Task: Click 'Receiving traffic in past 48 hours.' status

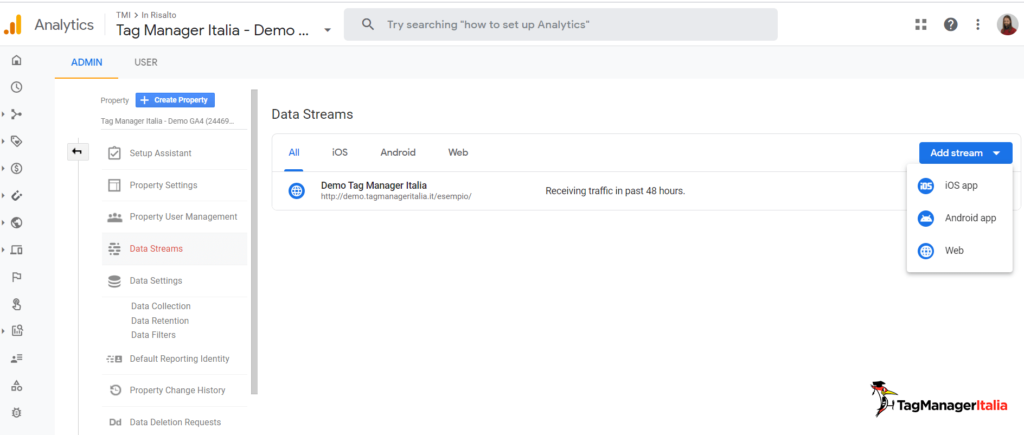Action: pos(615,191)
